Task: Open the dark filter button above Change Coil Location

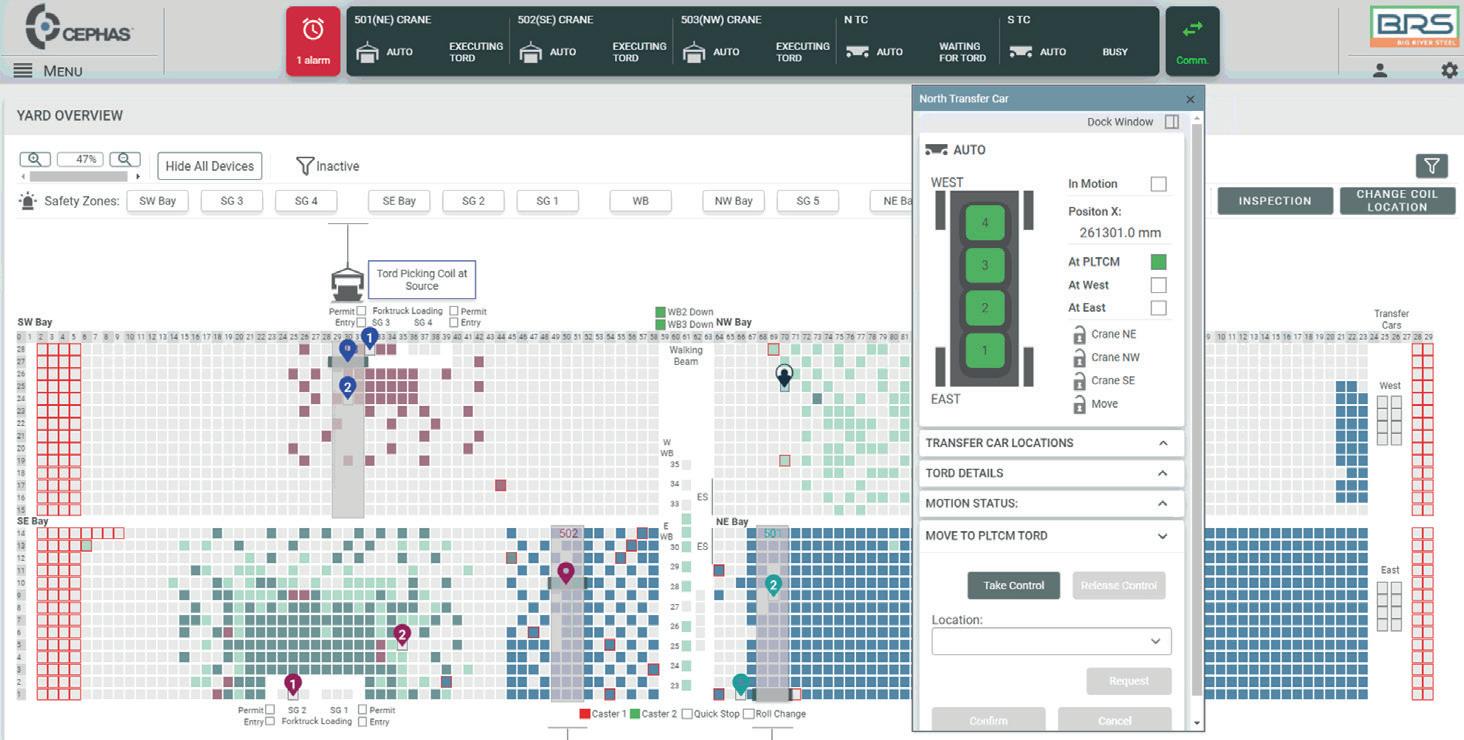Action: tap(1432, 166)
